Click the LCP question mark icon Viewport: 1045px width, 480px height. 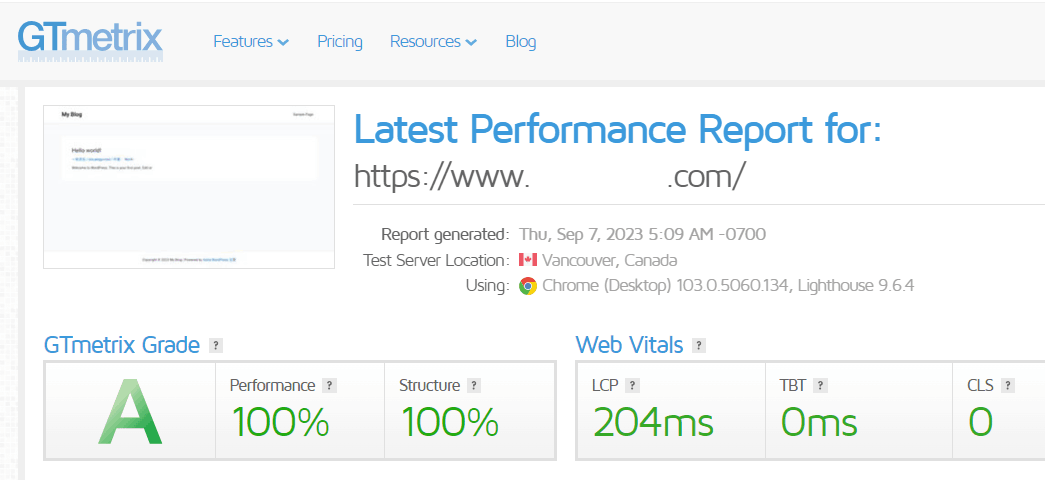point(632,386)
